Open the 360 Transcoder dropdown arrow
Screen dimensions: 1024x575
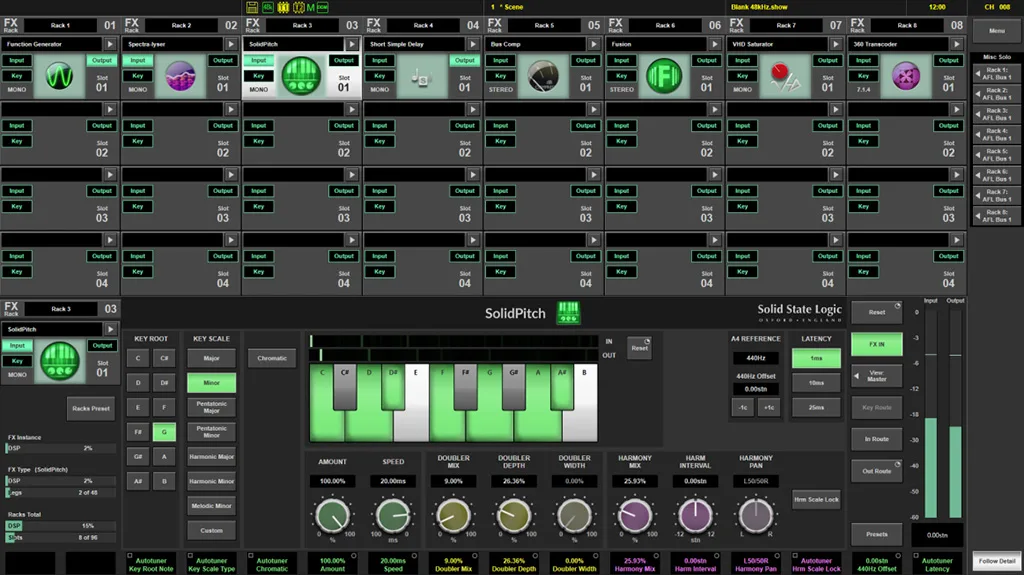point(957,44)
